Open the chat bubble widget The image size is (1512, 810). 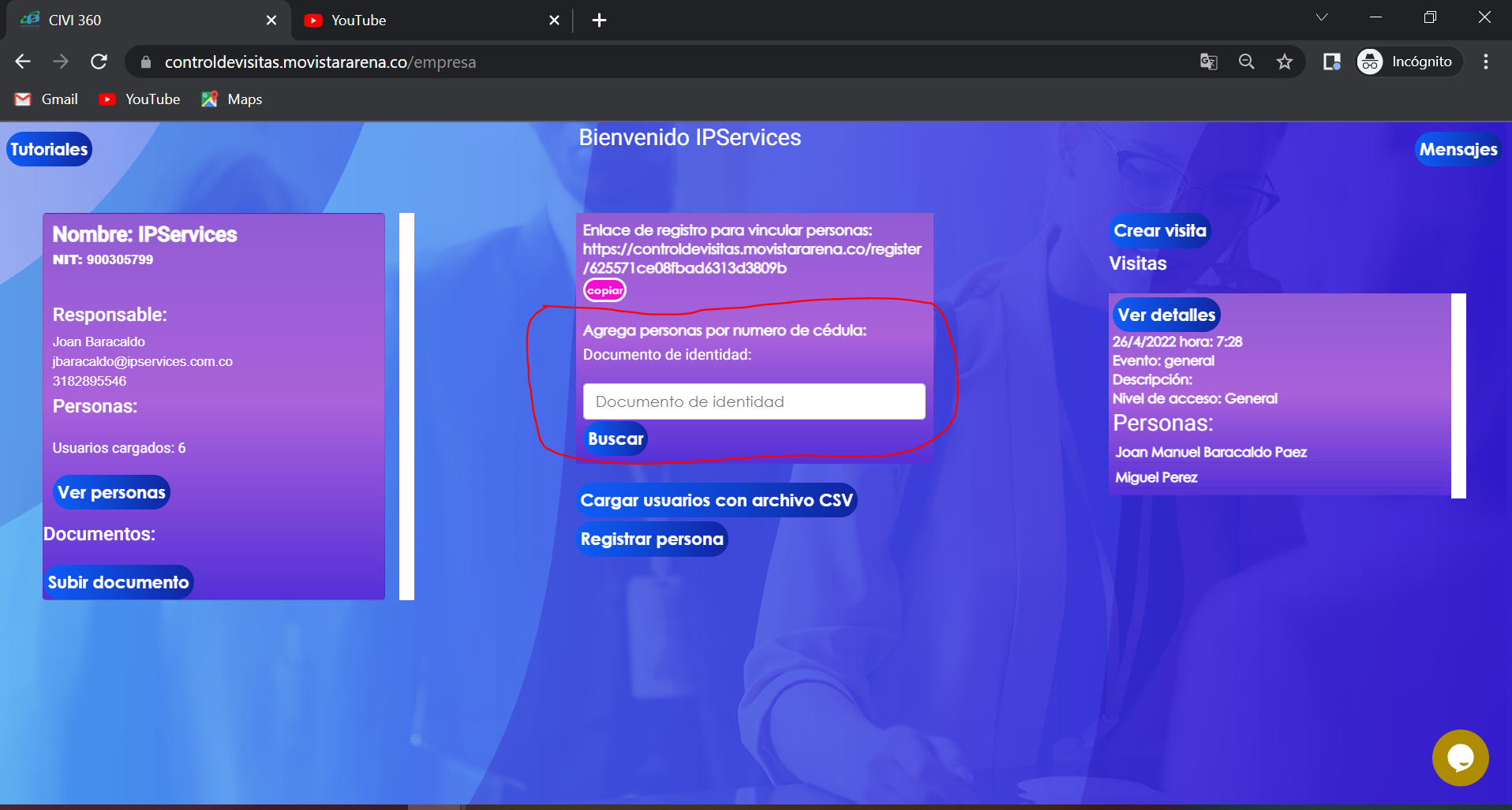click(x=1460, y=758)
